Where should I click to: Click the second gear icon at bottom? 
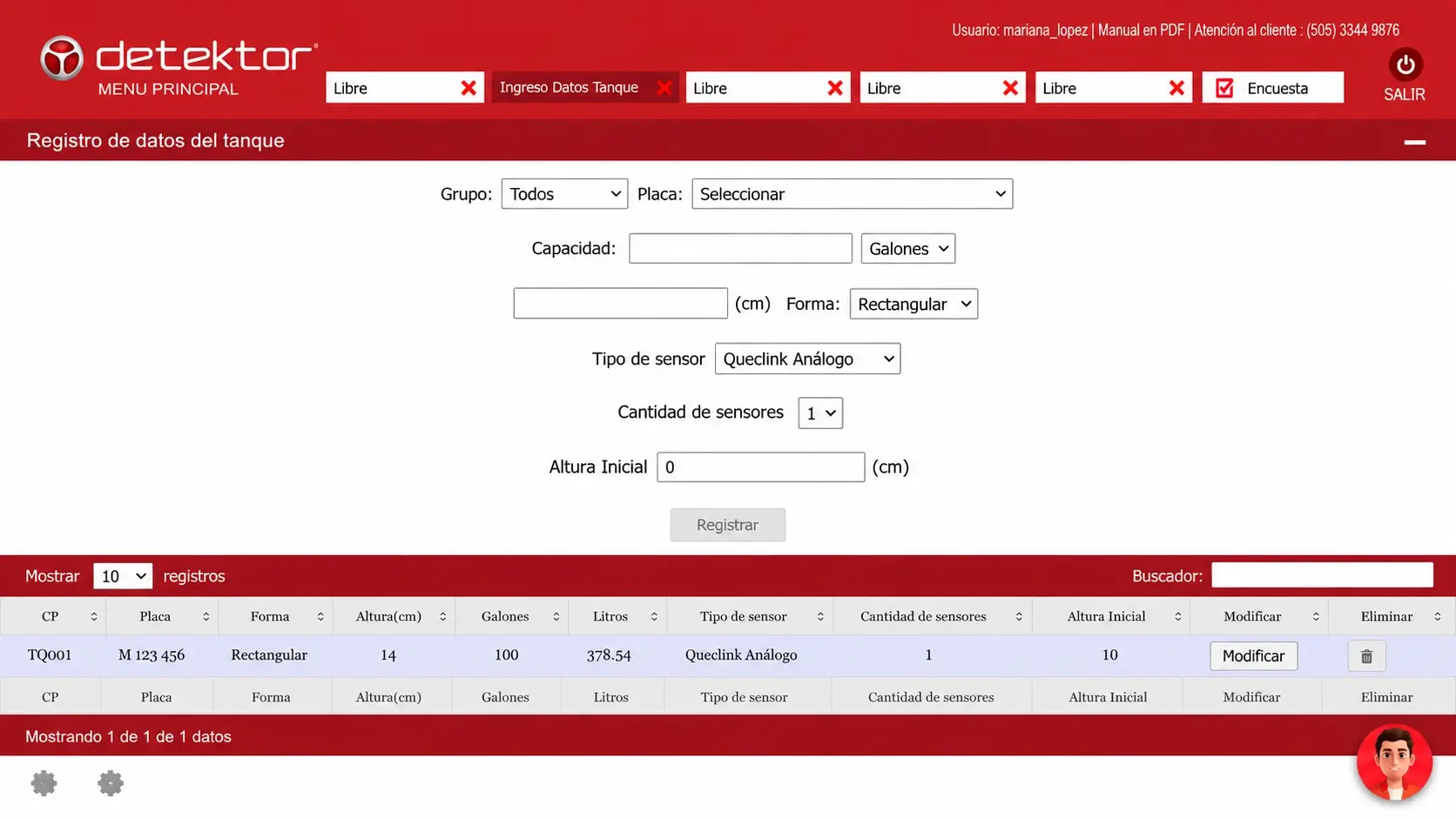111,783
